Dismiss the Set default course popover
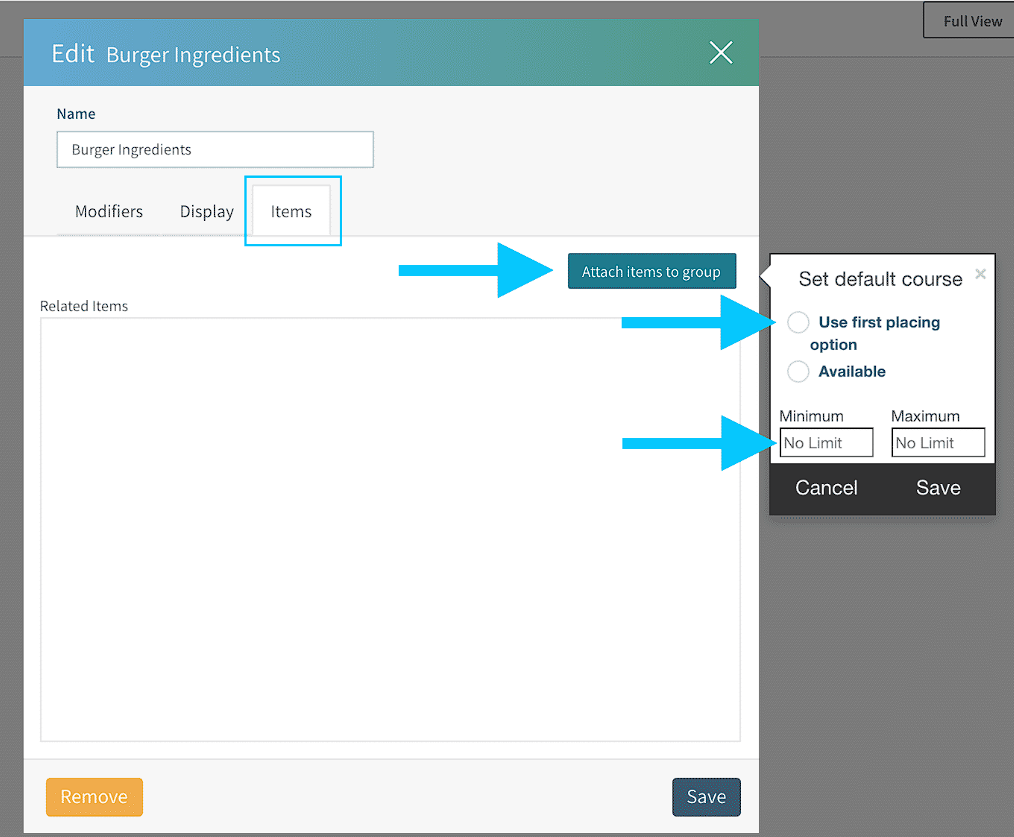Screen dimensions: 1014x837 (980, 274)
